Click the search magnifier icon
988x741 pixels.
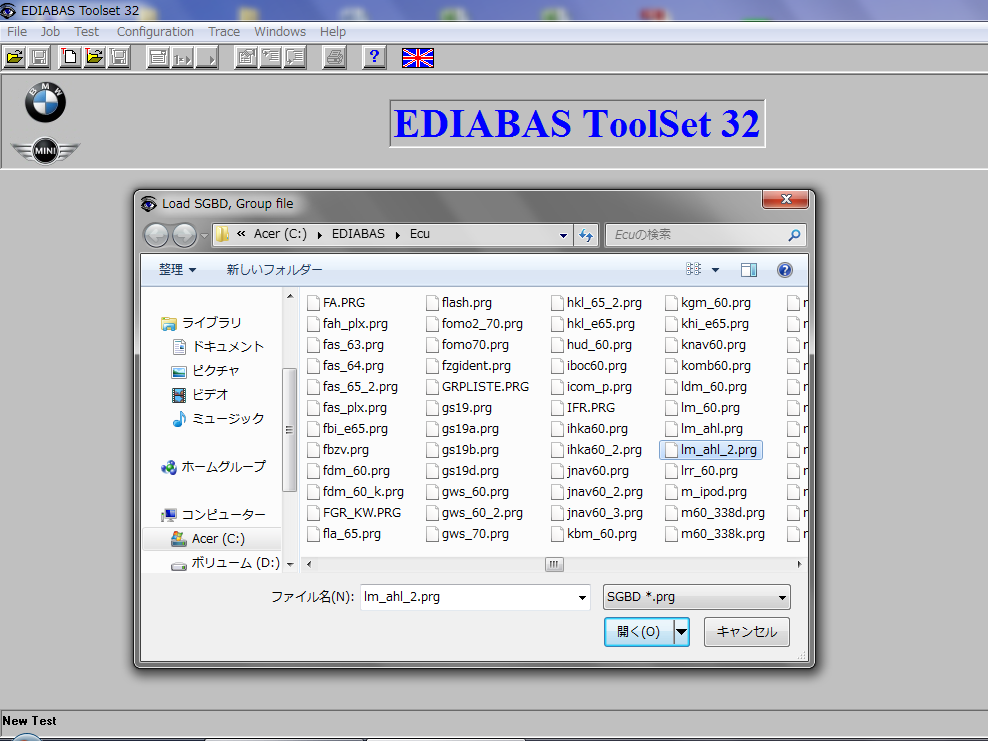[x=794, y=235]
